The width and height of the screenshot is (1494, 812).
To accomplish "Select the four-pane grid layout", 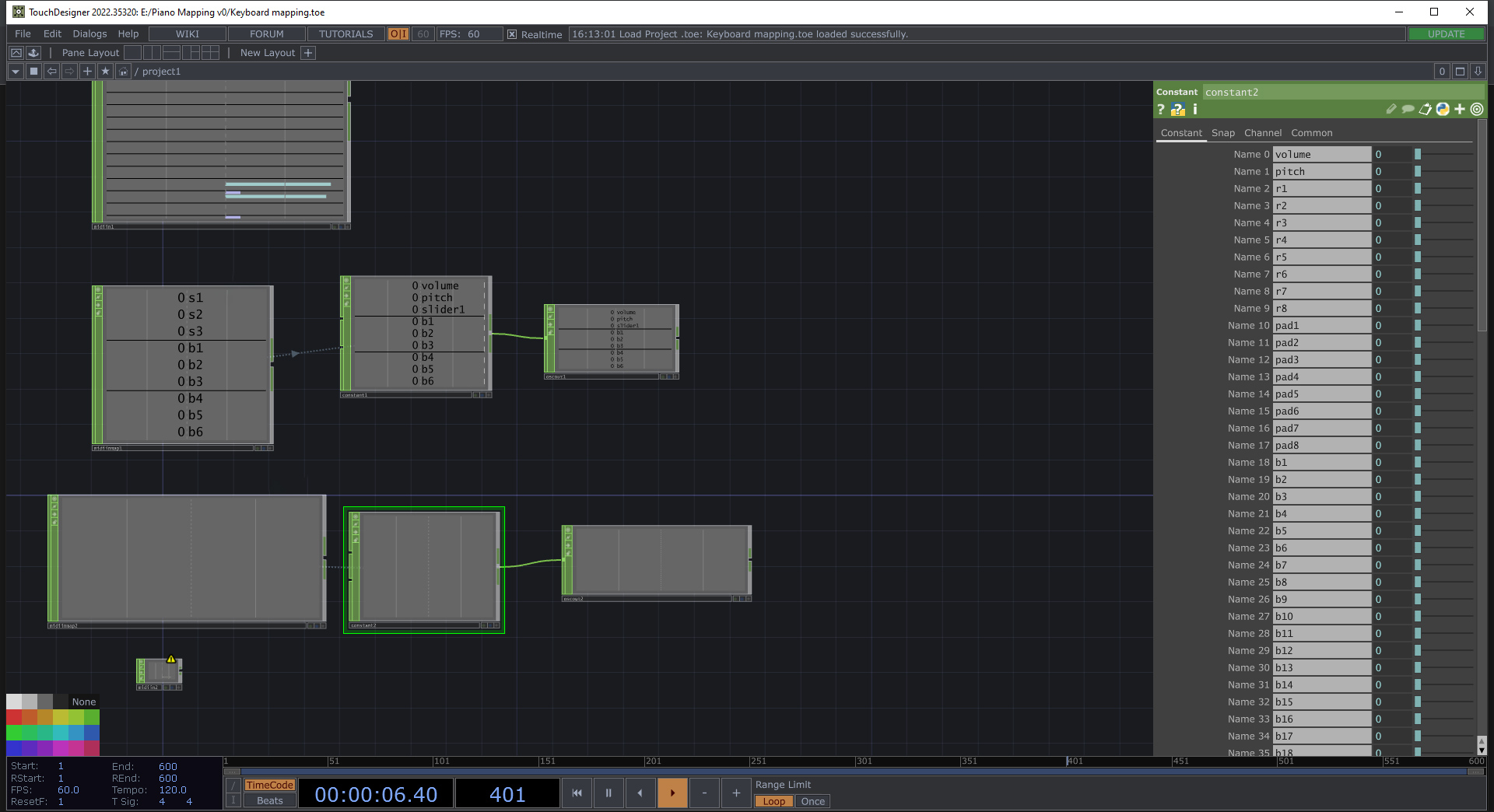I will pos(210,53).
